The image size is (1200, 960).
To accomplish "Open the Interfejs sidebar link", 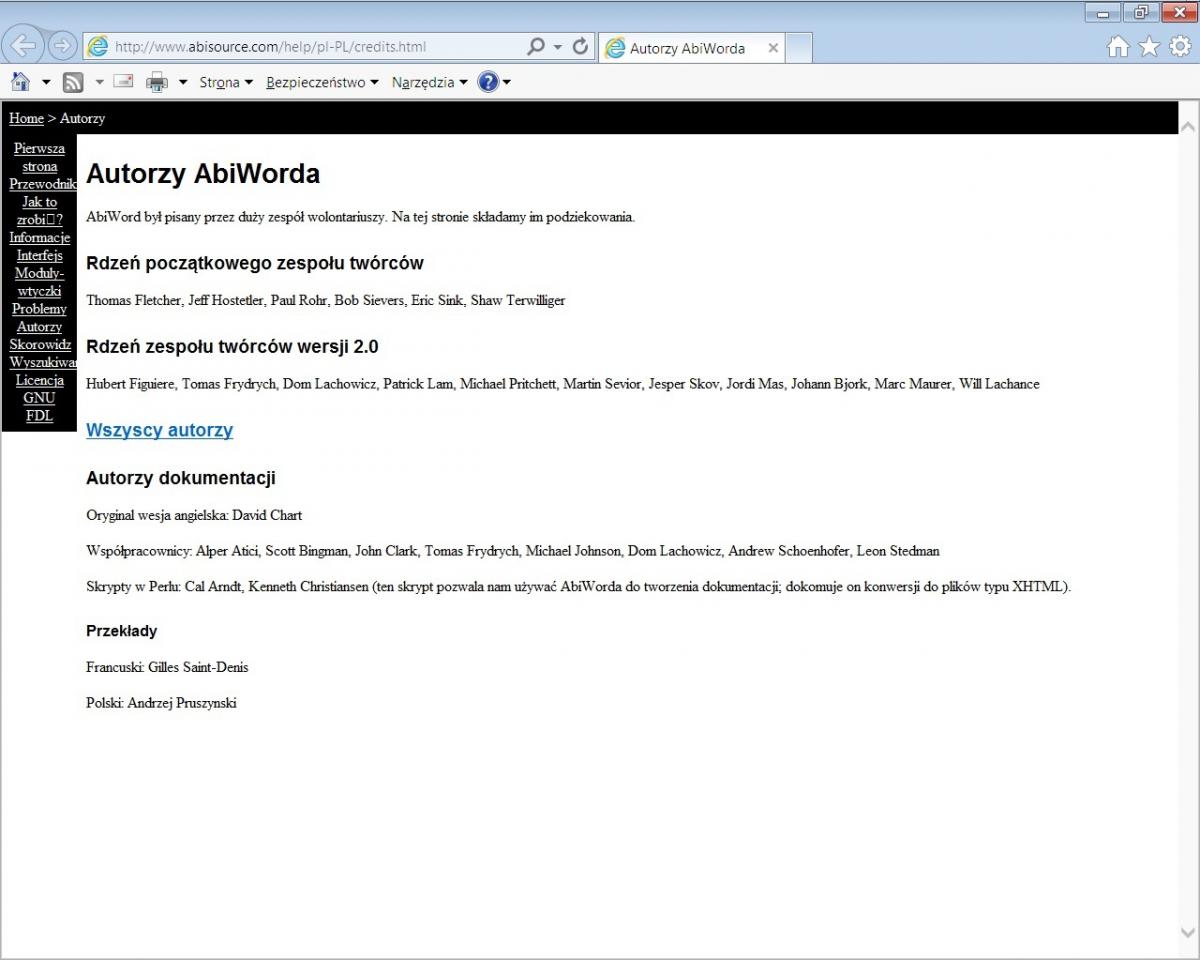I will coord(40,256).
